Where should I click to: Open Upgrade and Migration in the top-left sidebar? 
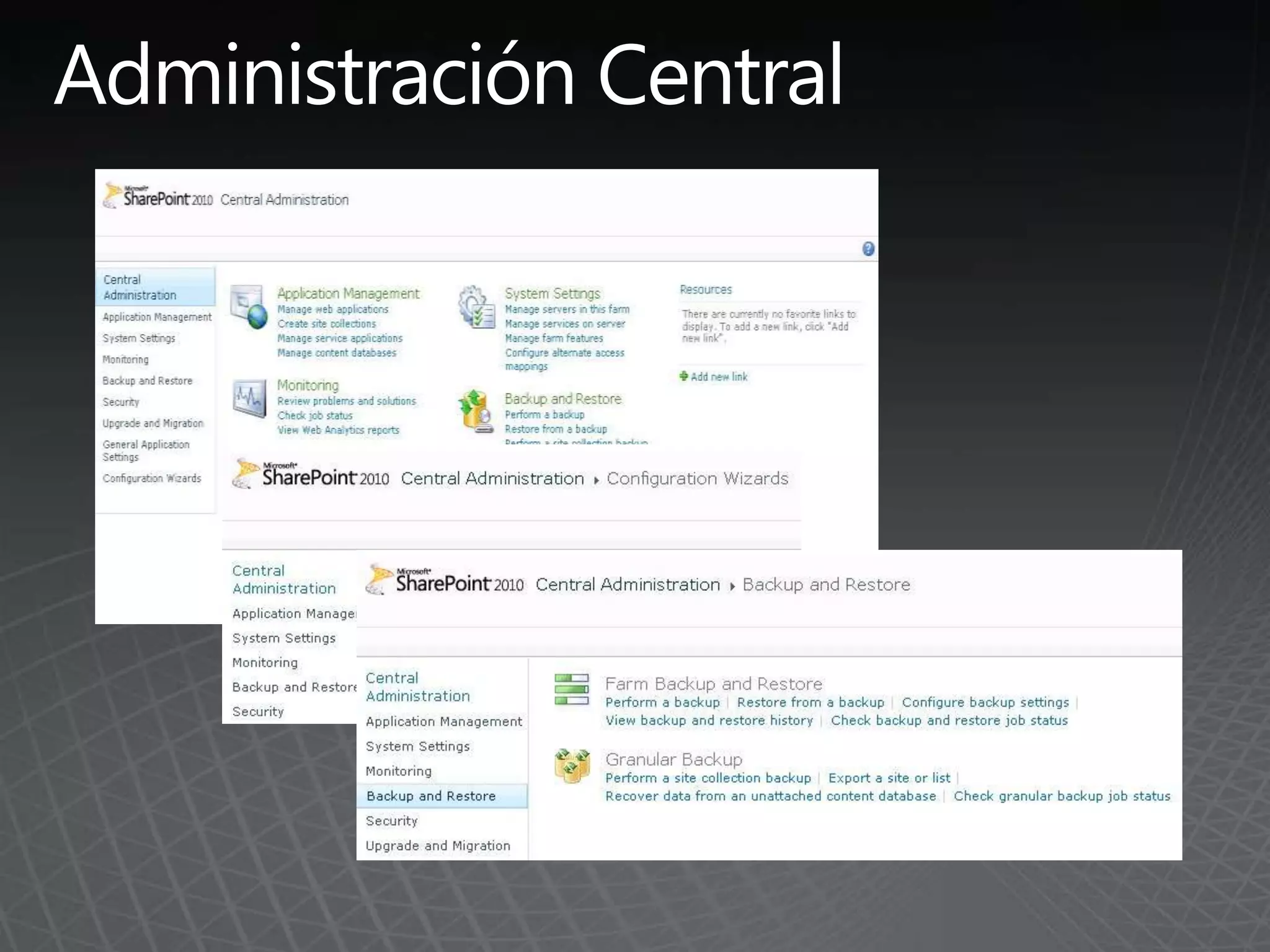point(153,423)
